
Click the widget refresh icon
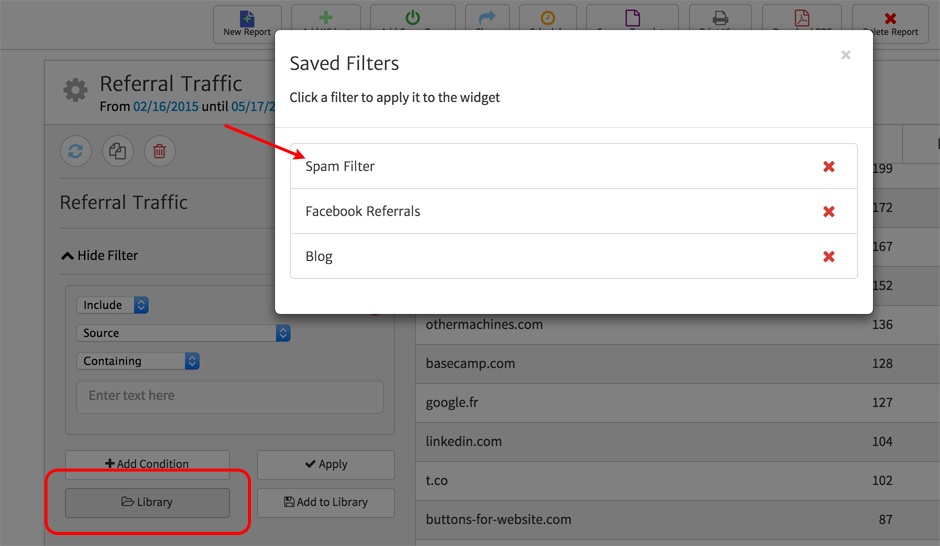(x=75, y=152)
